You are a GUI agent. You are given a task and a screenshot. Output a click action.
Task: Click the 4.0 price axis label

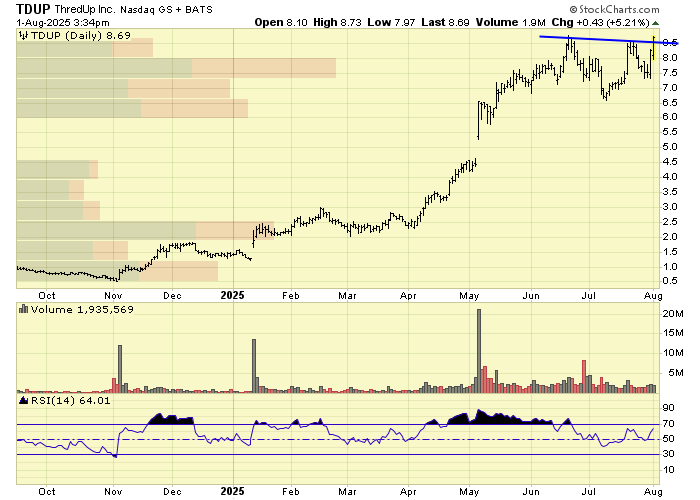[670, 176]
